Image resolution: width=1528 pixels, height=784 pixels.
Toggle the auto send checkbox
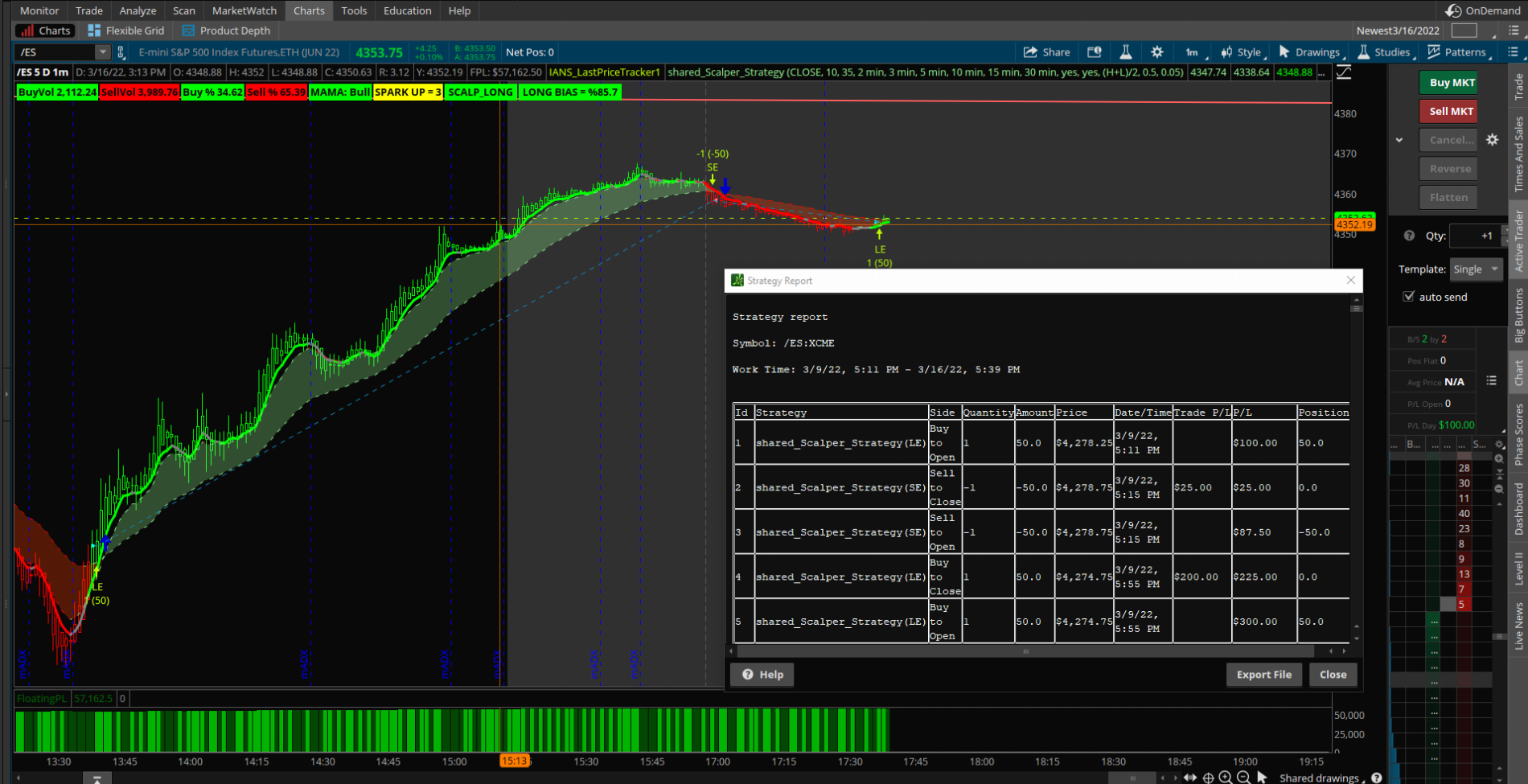tap(1409, 297)
